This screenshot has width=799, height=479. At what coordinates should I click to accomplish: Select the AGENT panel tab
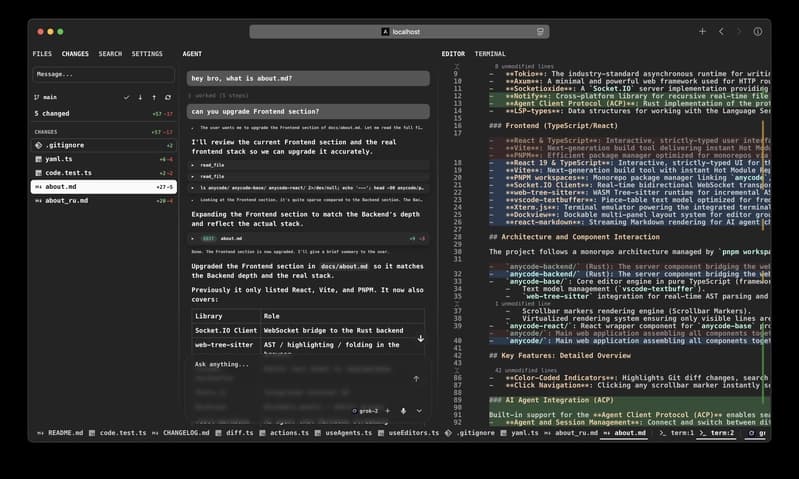click(x=192, y=54)
